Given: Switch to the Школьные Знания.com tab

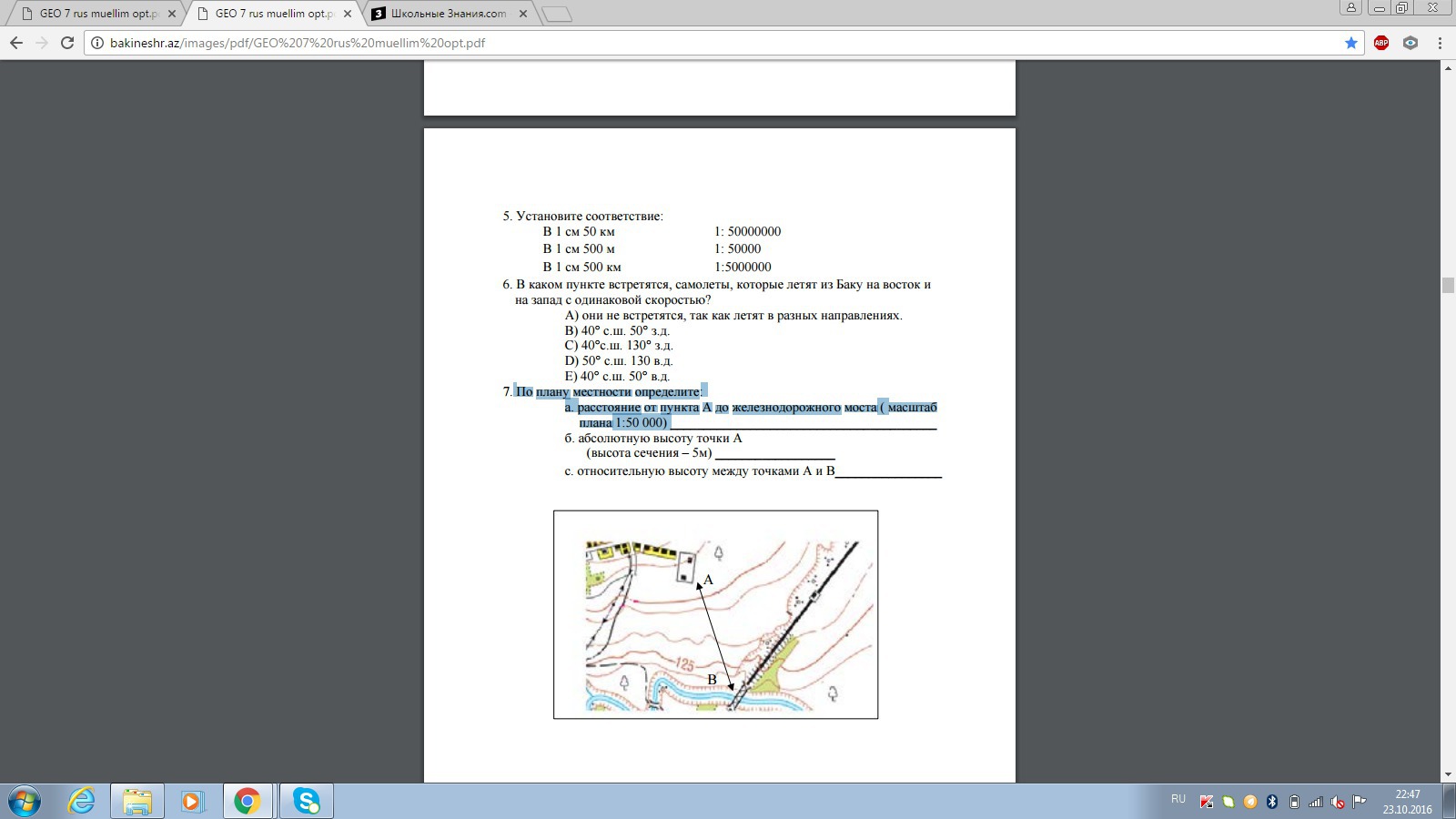Looking at the screenshot, I should [448, 14].
